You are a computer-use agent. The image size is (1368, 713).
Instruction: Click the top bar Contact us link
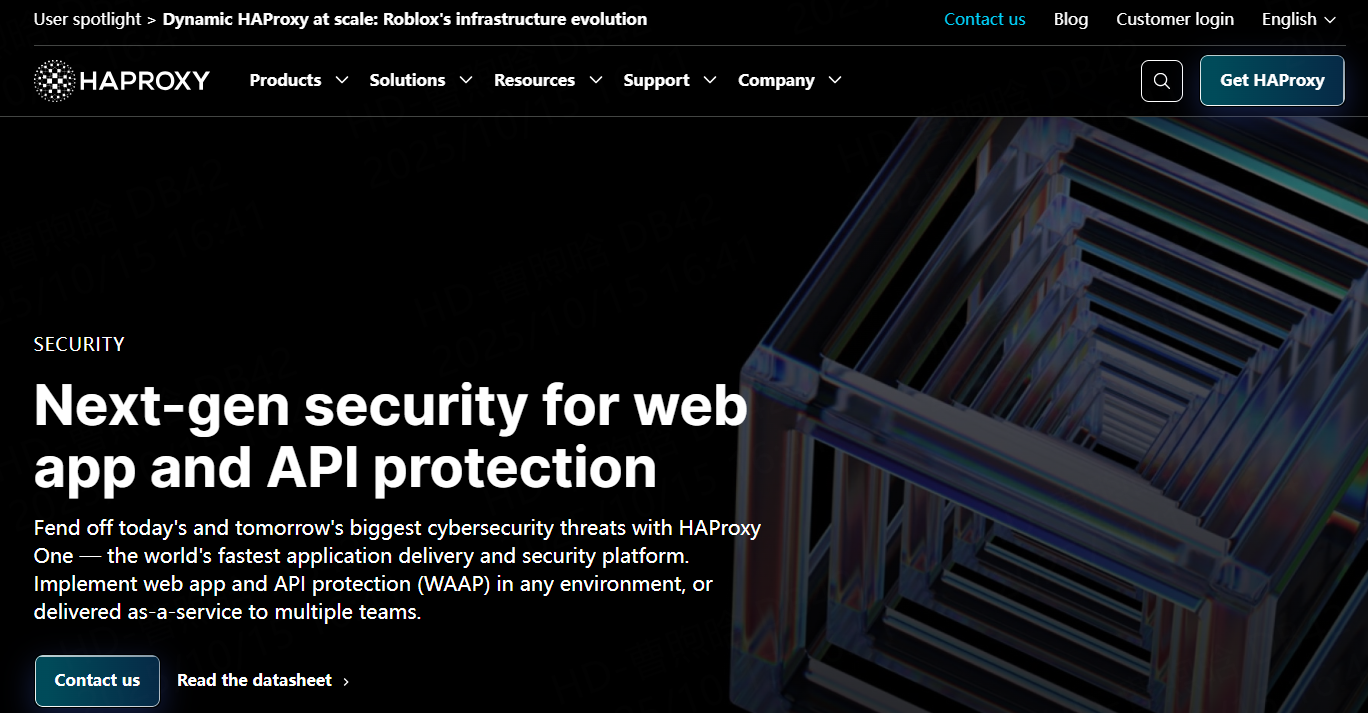[x=985, y=19]
